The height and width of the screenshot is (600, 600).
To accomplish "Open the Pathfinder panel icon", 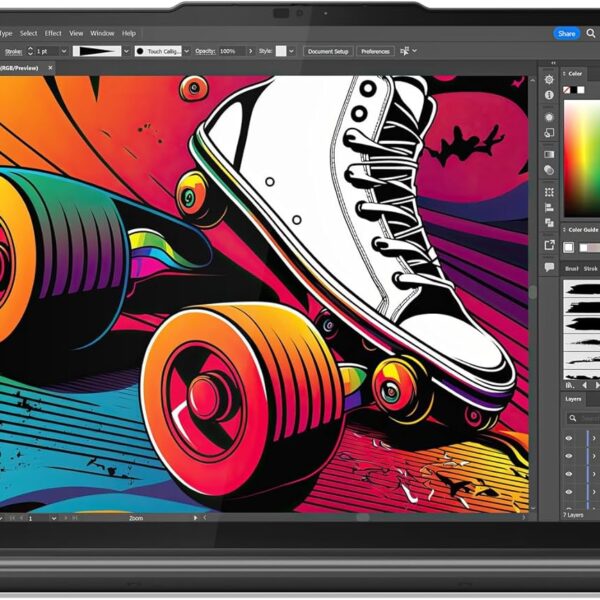I will [549, 223].
